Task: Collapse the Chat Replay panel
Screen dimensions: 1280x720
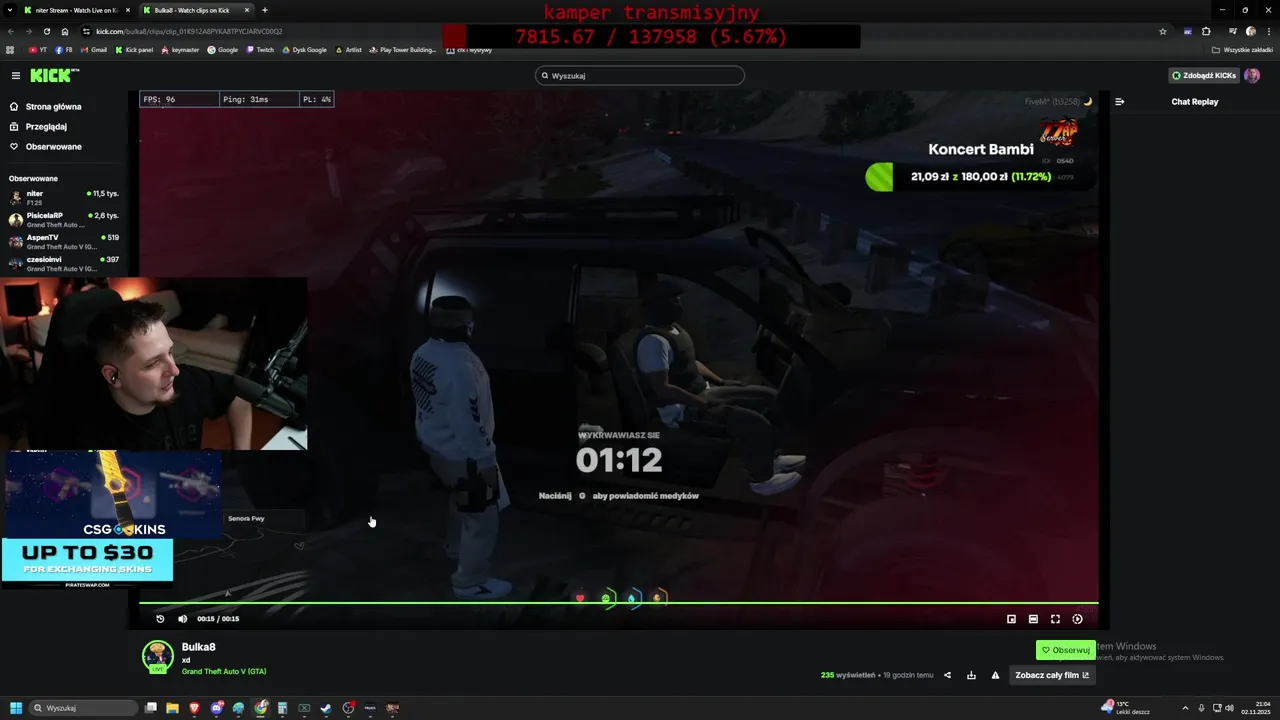Action: (1119, 101)
